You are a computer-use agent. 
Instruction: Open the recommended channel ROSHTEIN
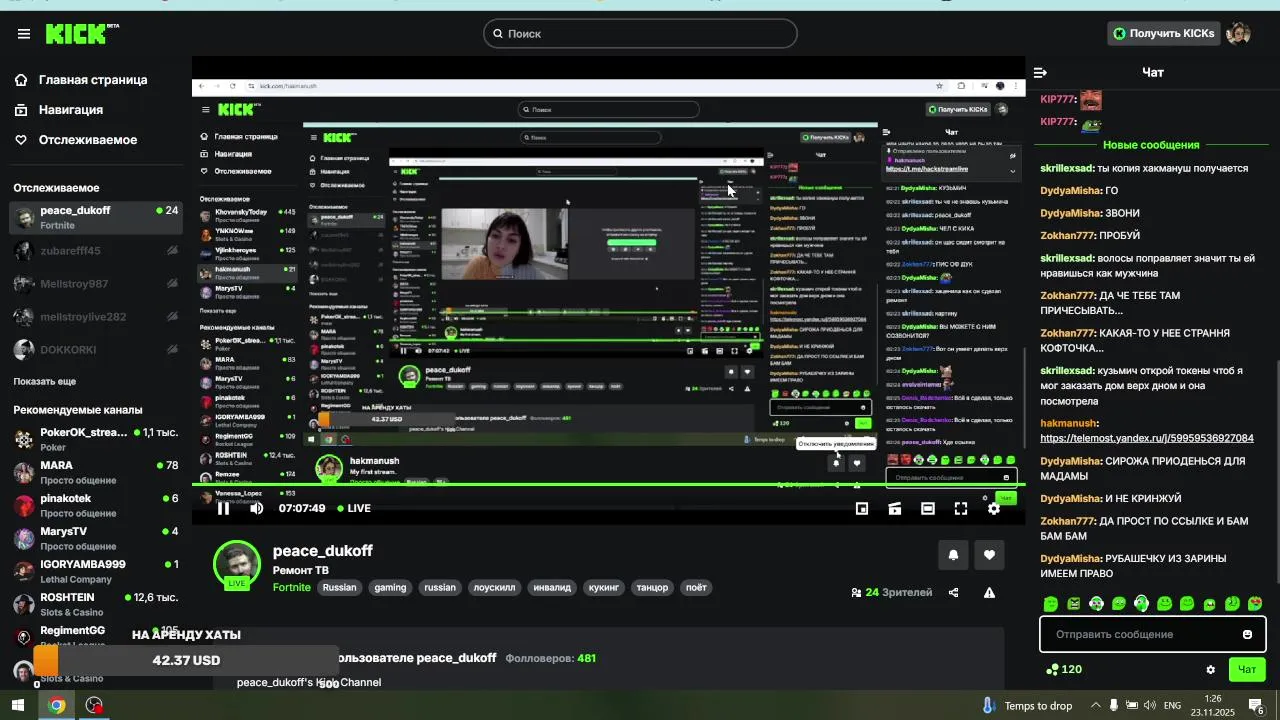[96, 605]
